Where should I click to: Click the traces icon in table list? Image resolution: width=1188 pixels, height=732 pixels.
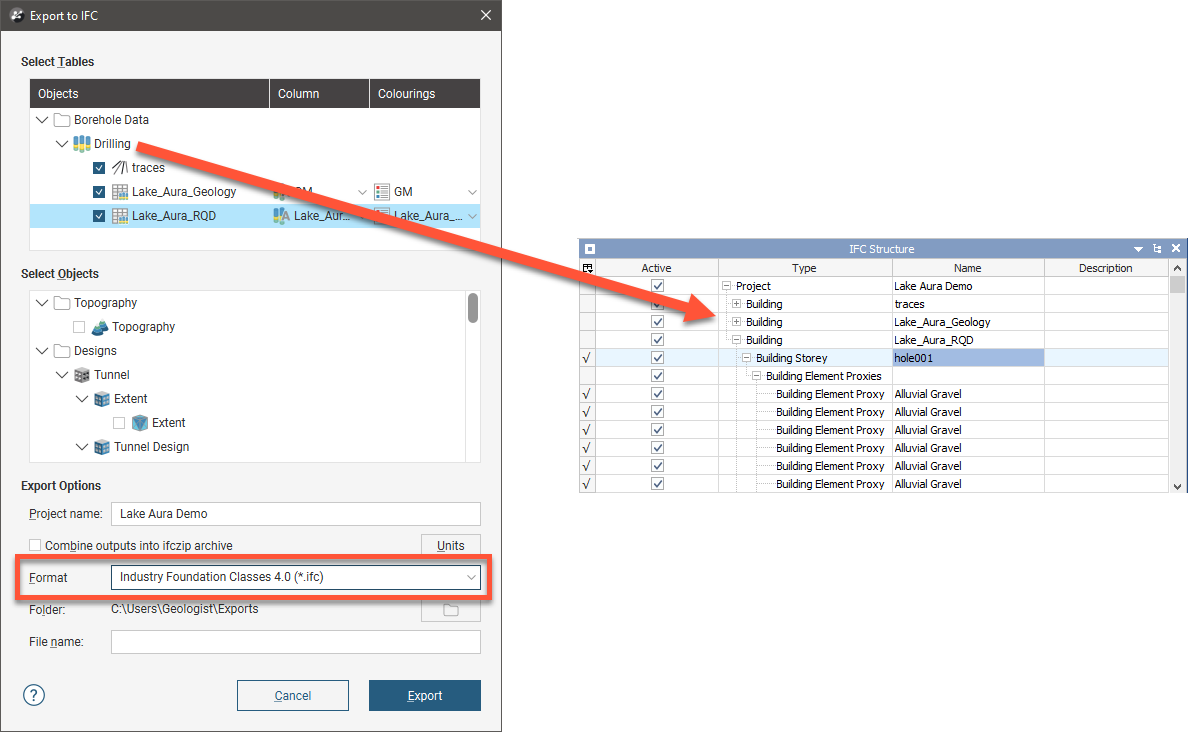[x=120, y=168]
